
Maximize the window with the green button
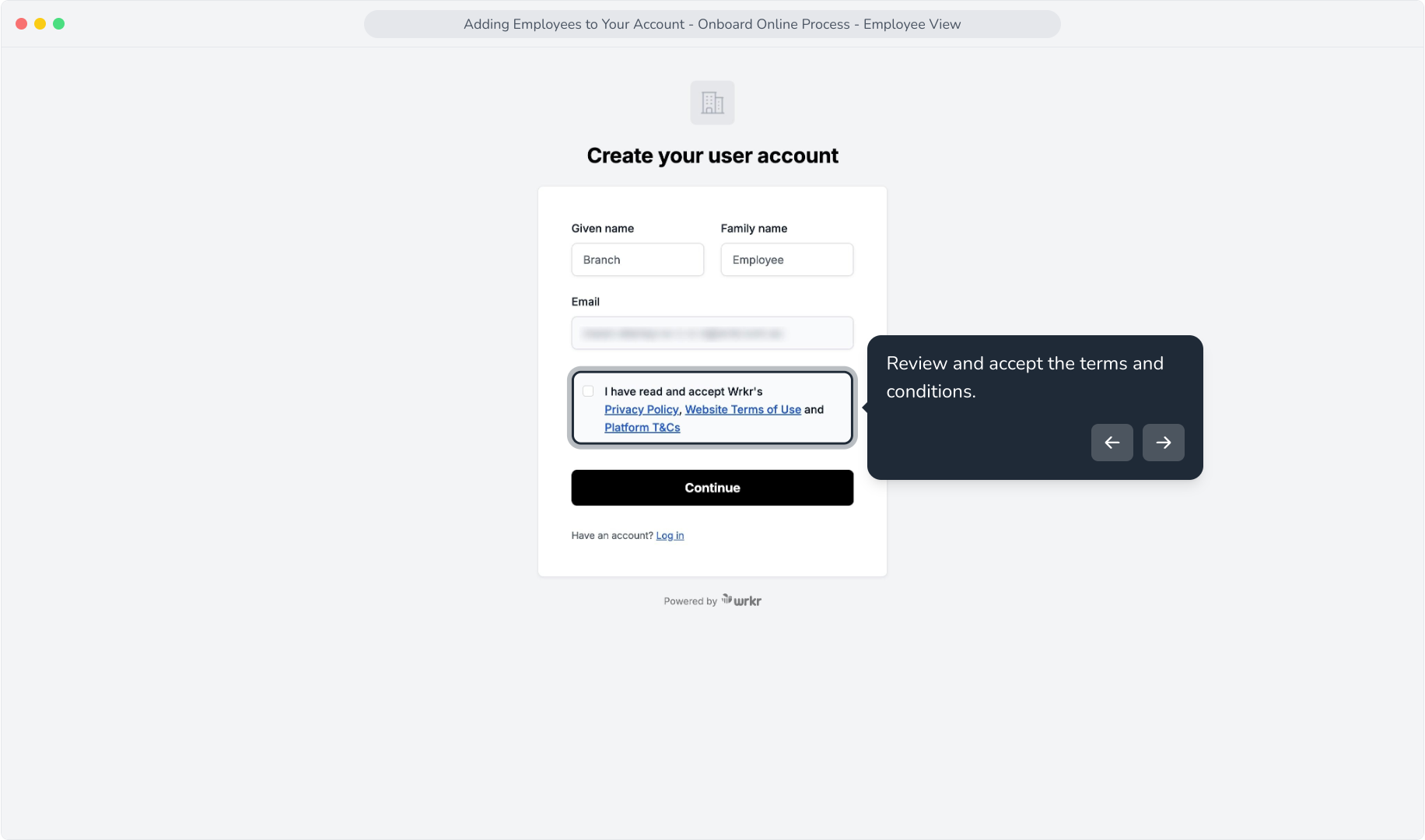59,24
